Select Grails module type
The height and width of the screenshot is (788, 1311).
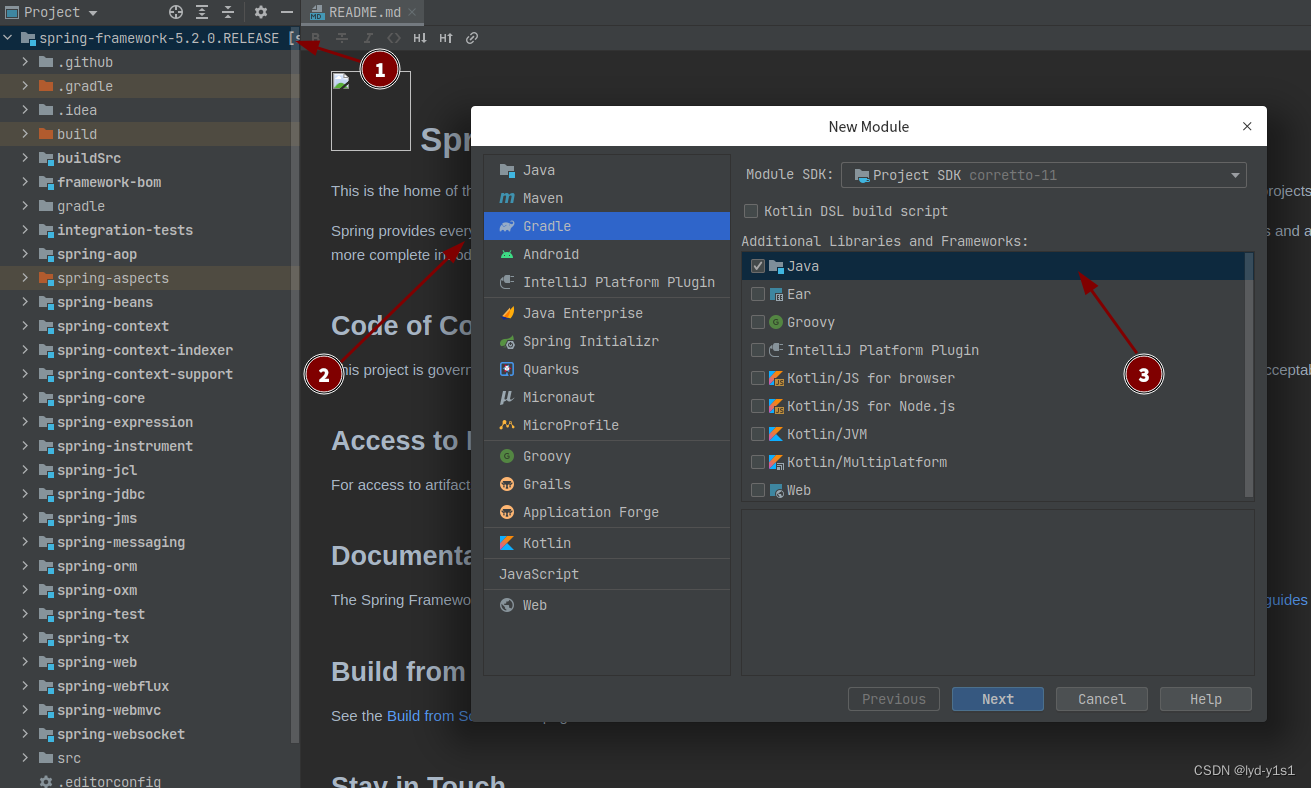[607, 484]
